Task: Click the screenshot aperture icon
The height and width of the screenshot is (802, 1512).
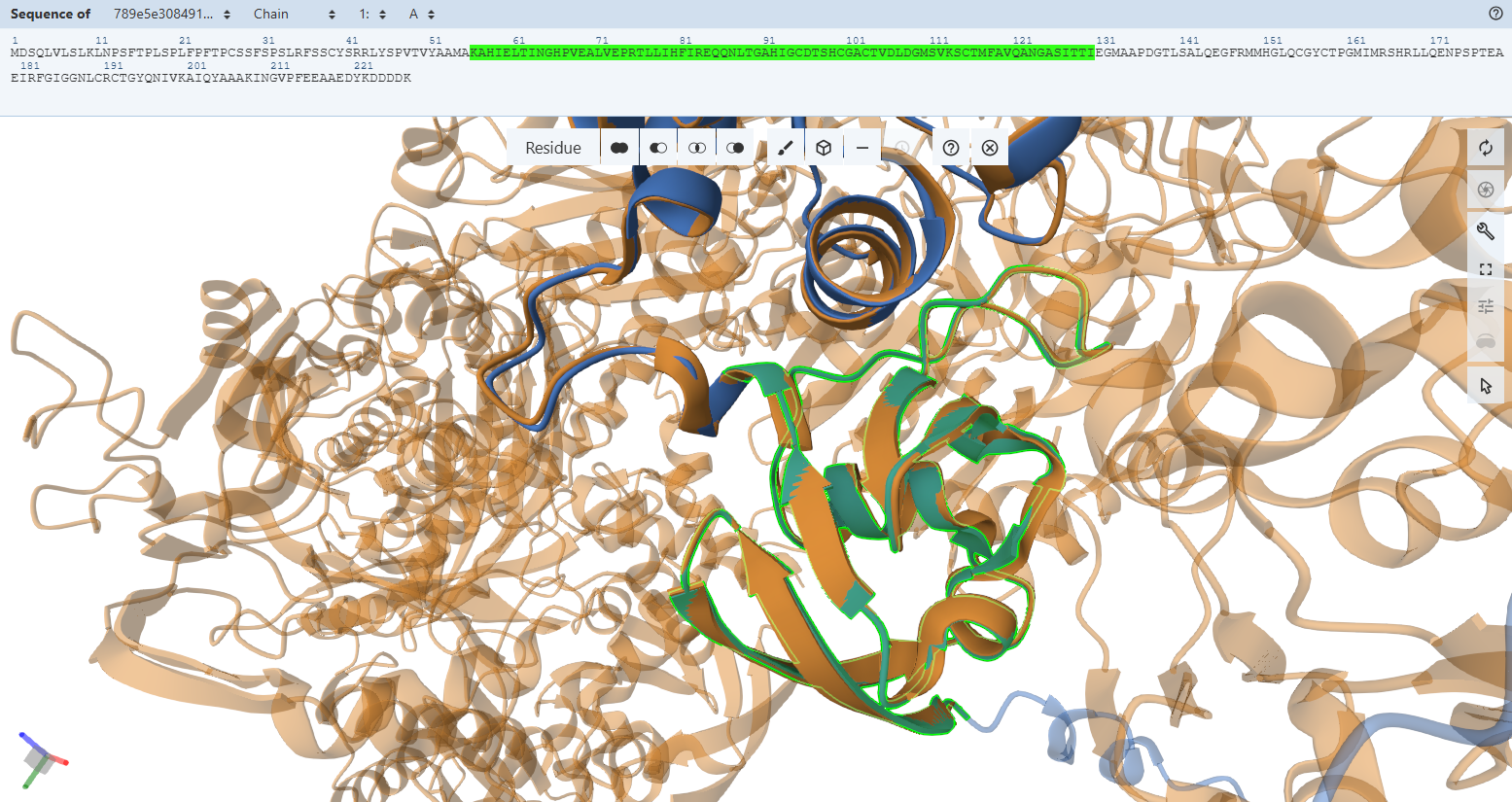Action: [1486, 190]
